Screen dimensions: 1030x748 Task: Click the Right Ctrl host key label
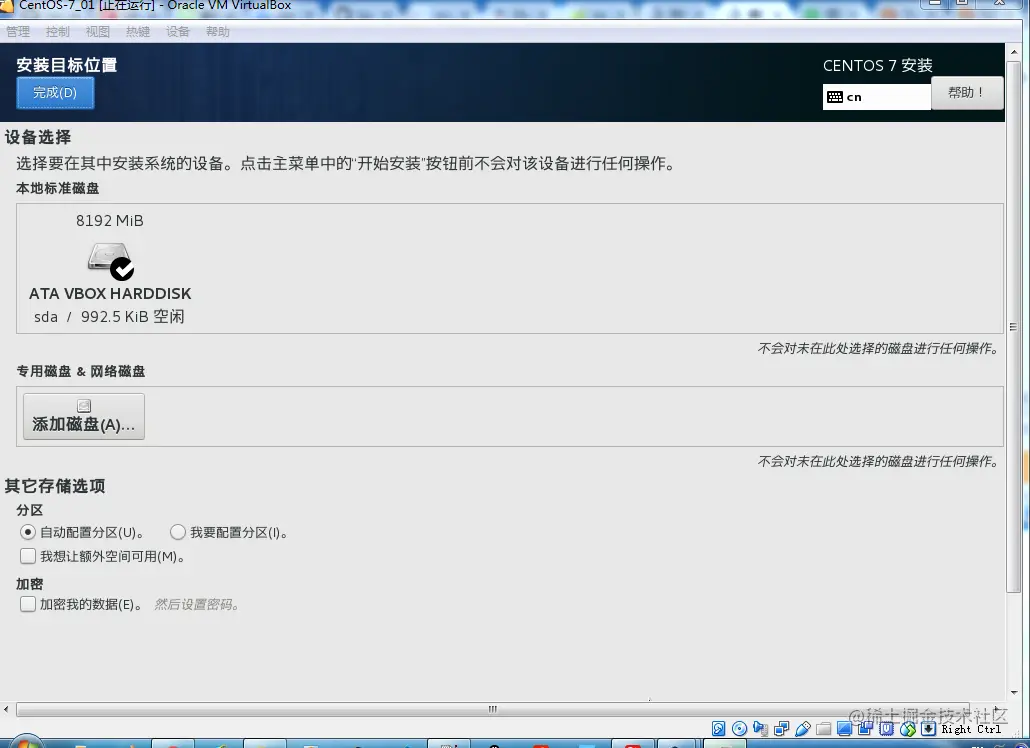[971, 729]
